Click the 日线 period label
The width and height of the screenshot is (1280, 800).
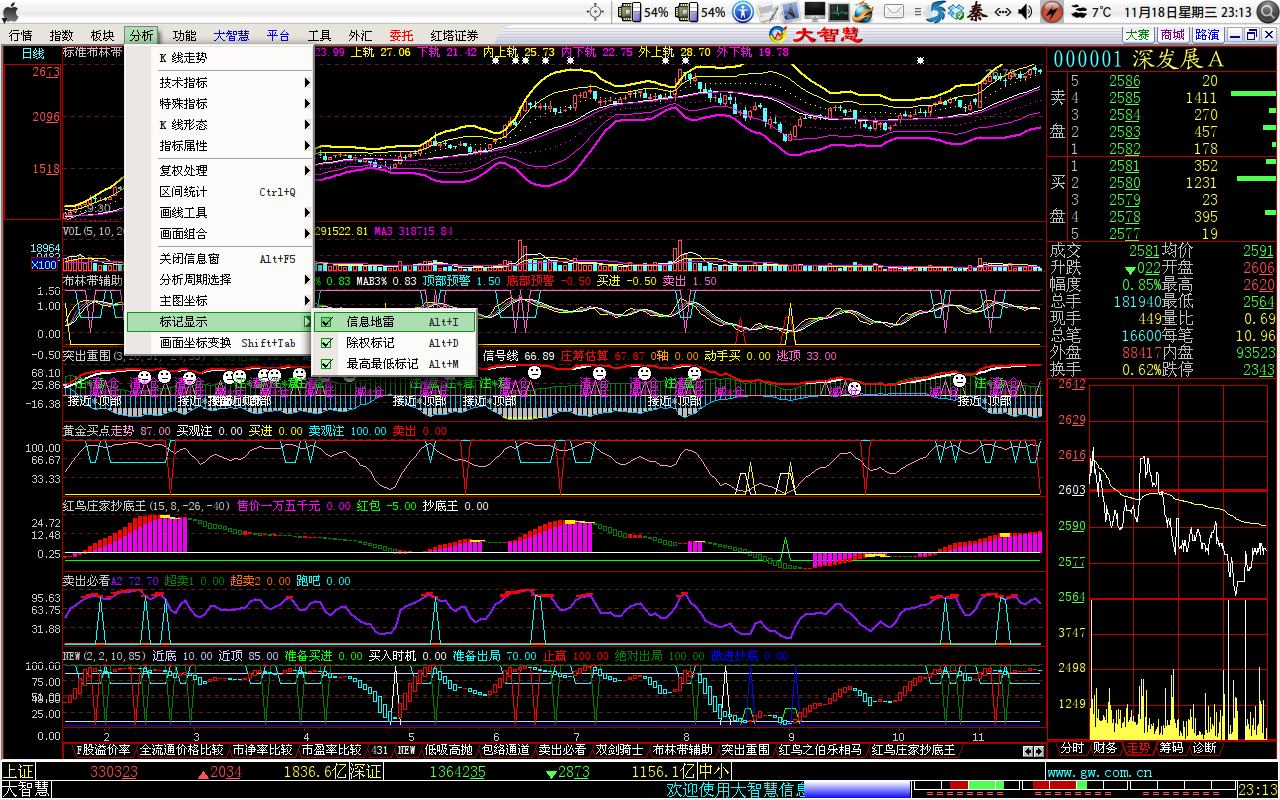pyautogui.click(x=32, y=53)
